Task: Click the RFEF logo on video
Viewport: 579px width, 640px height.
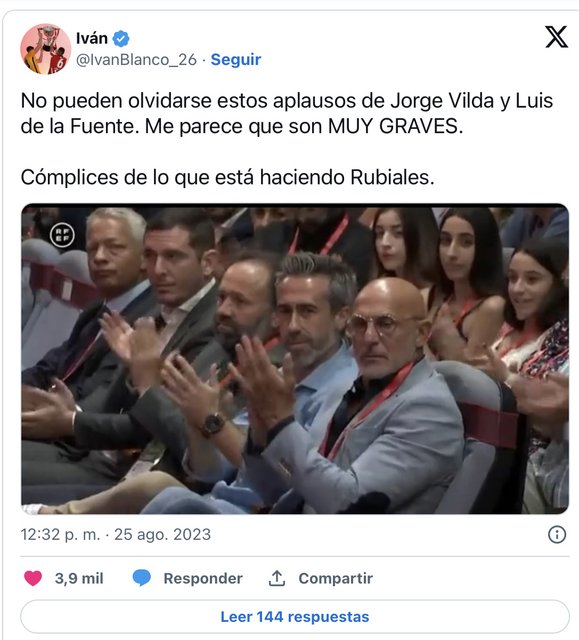Action: pos(62,235)
